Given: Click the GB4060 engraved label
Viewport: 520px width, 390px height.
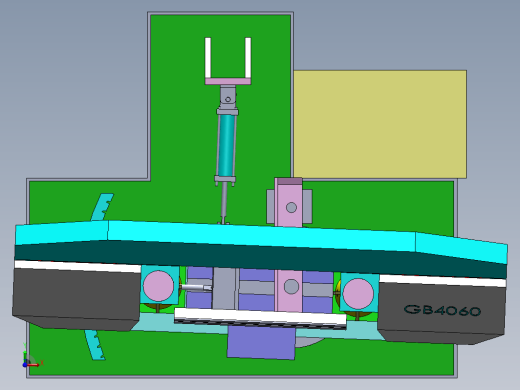Looking at the screenshot, I should (x=442, y=310).
